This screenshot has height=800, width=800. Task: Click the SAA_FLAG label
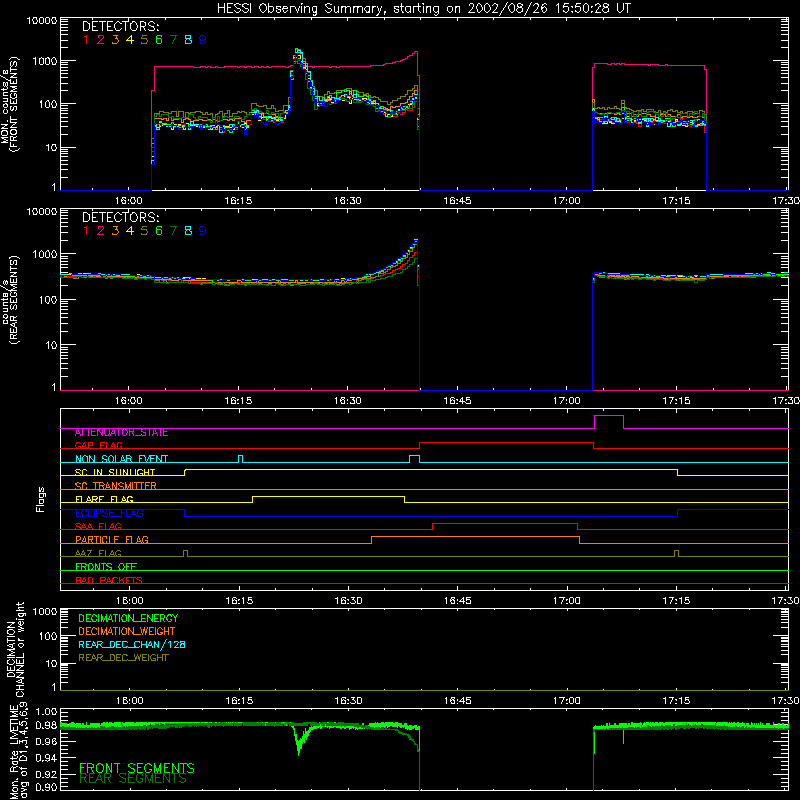pyautogui.click(x=98, y=527)
